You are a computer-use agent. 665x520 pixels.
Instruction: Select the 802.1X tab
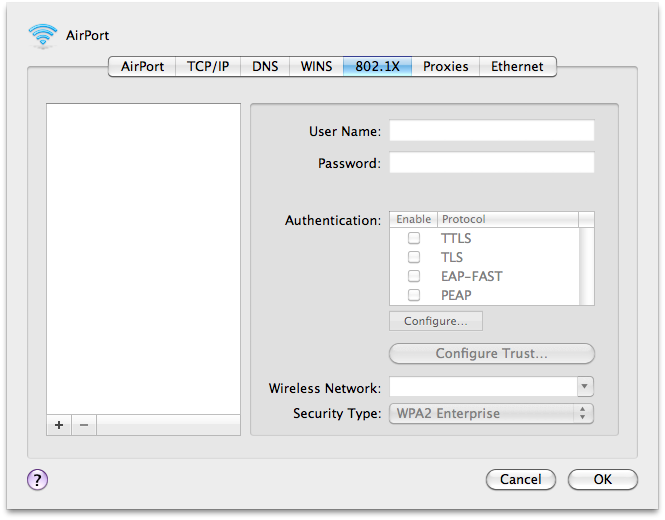click(x=377, y=67)
